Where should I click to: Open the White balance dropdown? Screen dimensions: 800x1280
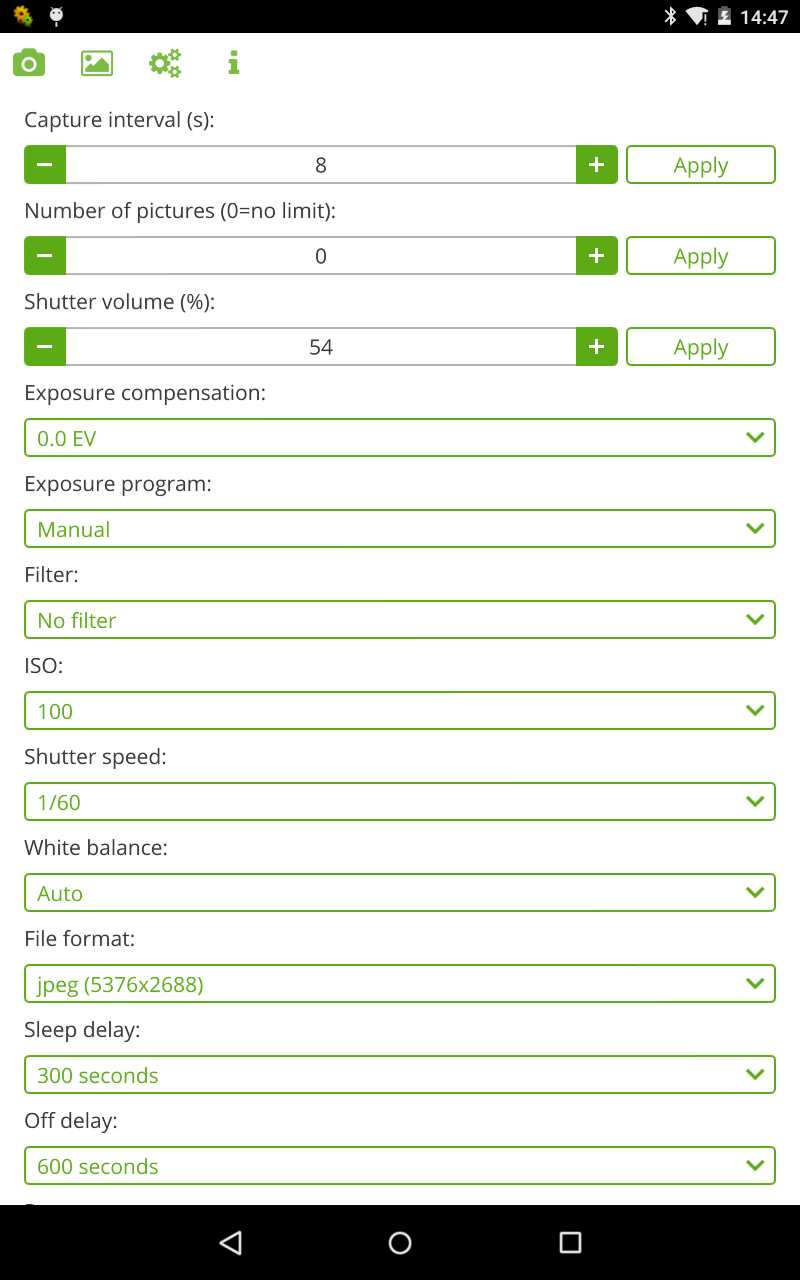pos(400,893)
